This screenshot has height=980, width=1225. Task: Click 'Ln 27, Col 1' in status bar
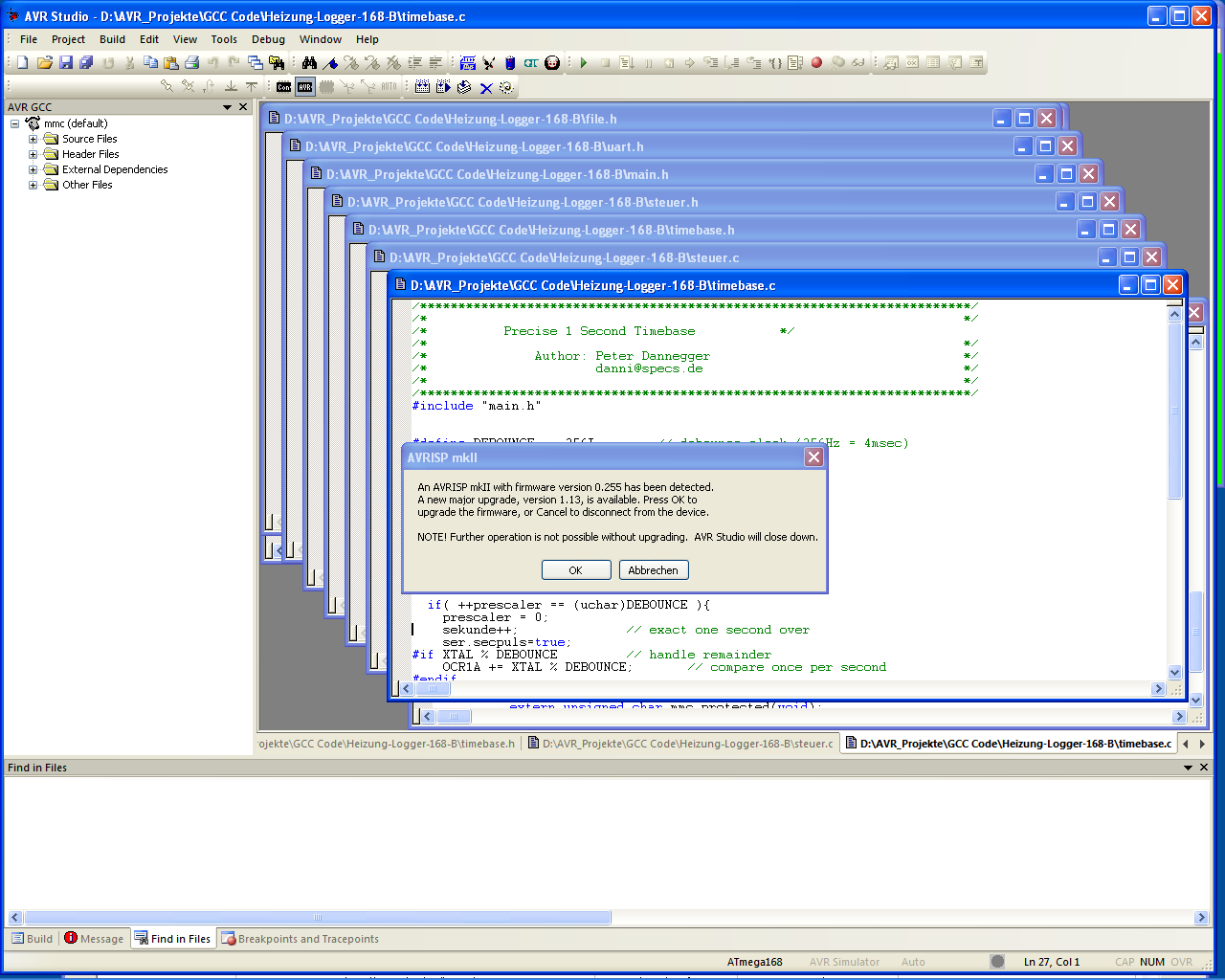tap(1052, 962)
